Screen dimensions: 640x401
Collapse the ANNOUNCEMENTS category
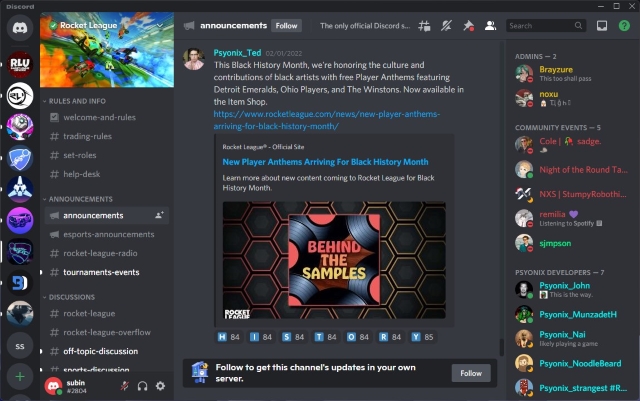point(78,199)
